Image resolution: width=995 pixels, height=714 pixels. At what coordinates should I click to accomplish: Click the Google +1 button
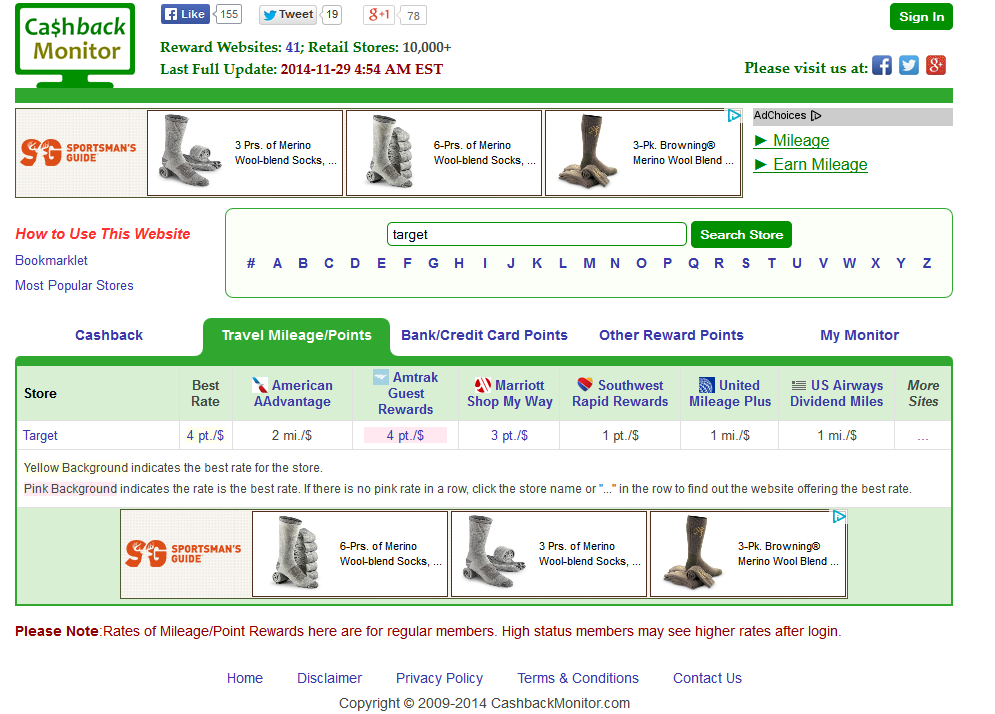pos(379,15)
